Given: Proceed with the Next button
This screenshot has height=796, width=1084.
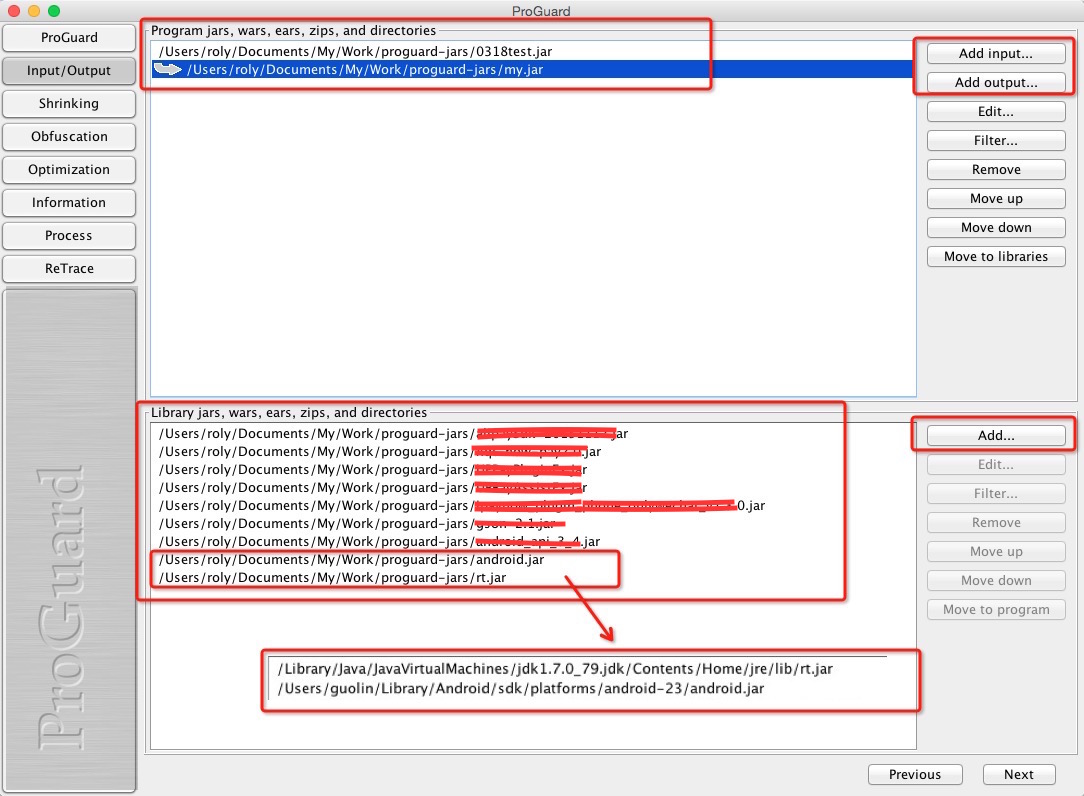Looking at the screenshot, I should 1018,775.
